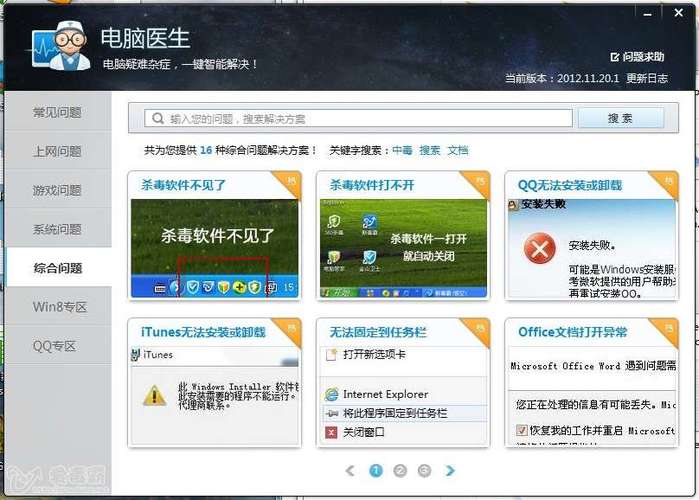This screenshot has width=699, height=500.
Task: Go to next page with right arrow
Action: click(x=450, y=470)
